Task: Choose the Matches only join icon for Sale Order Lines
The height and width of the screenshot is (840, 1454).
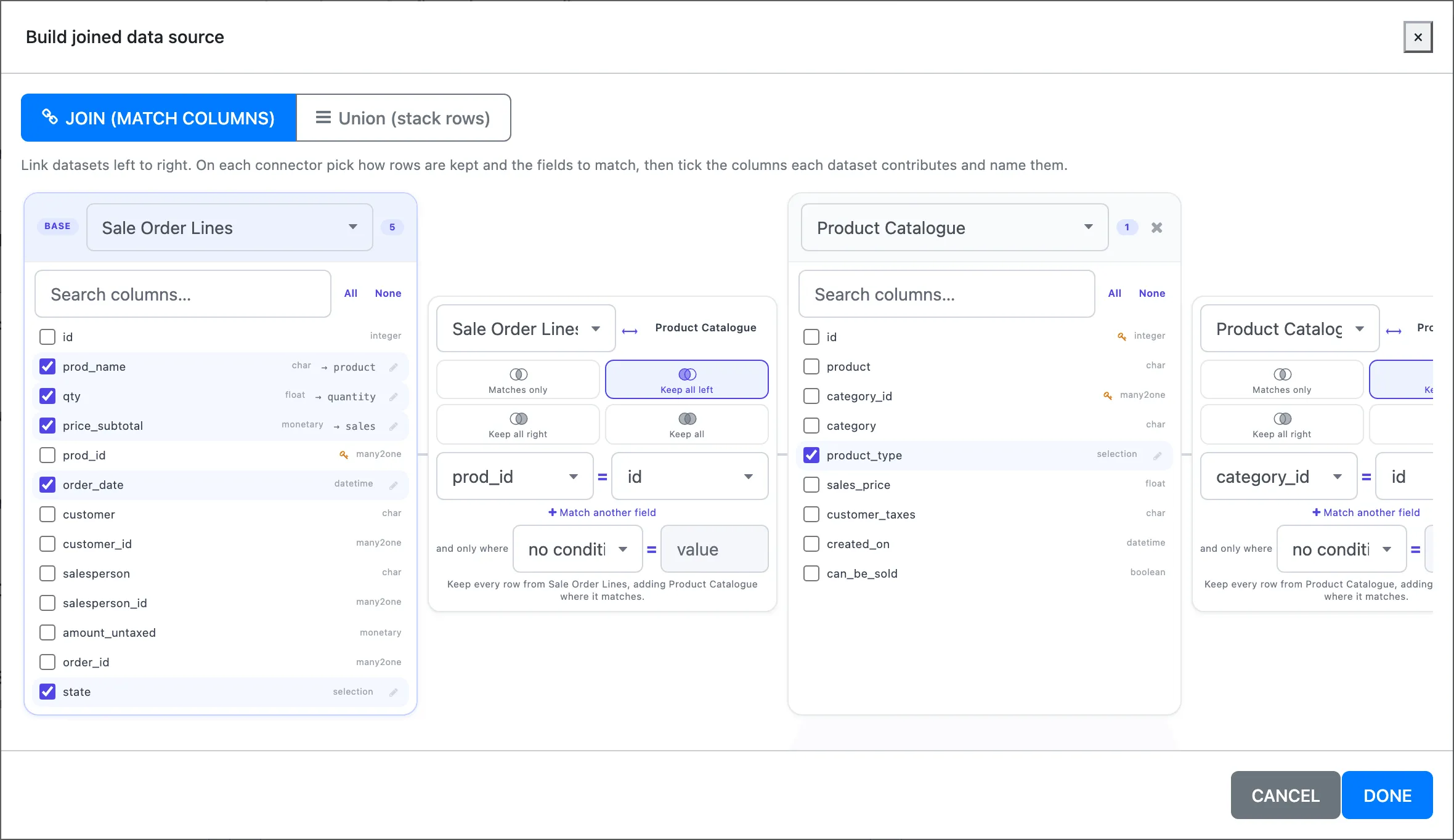Action: 518,379
